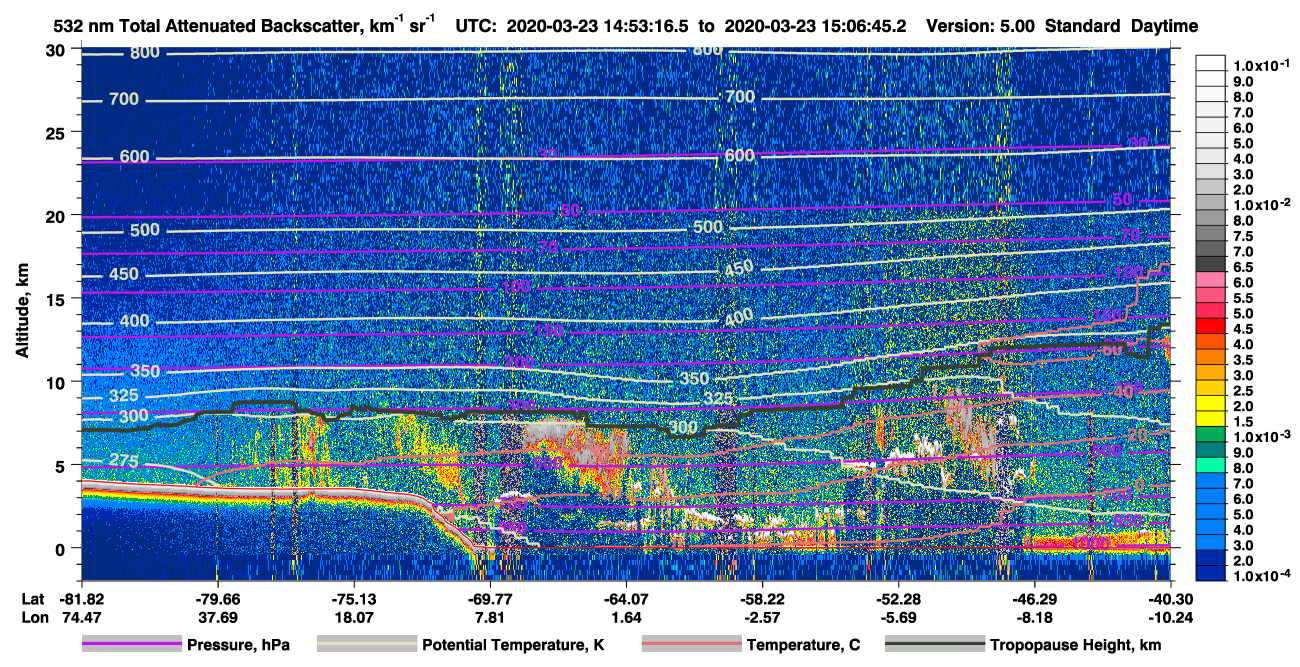Click the 25 km altitude tick label

pyautogui.click(x=58, y=132)
